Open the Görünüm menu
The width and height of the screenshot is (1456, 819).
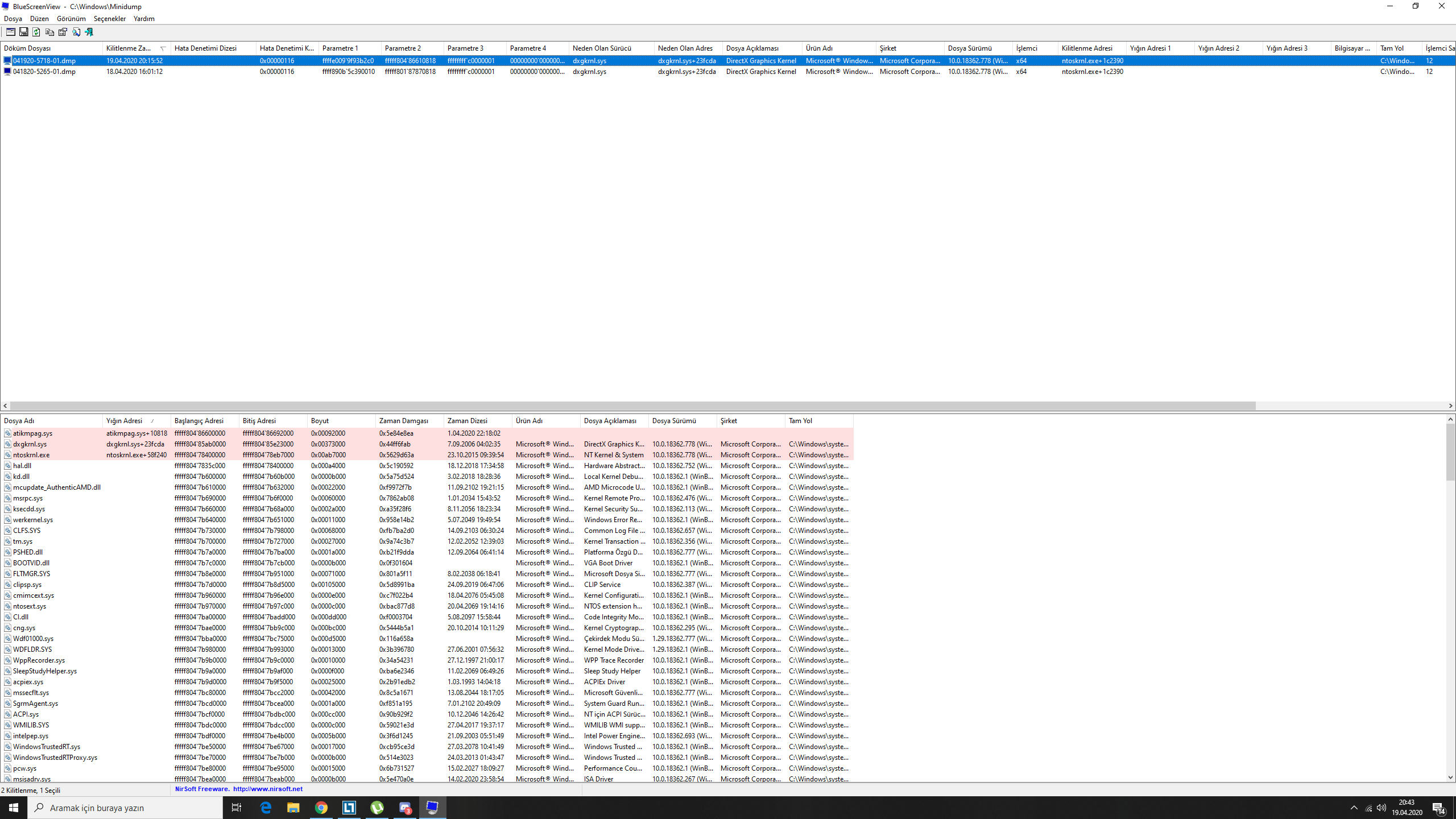70,18
